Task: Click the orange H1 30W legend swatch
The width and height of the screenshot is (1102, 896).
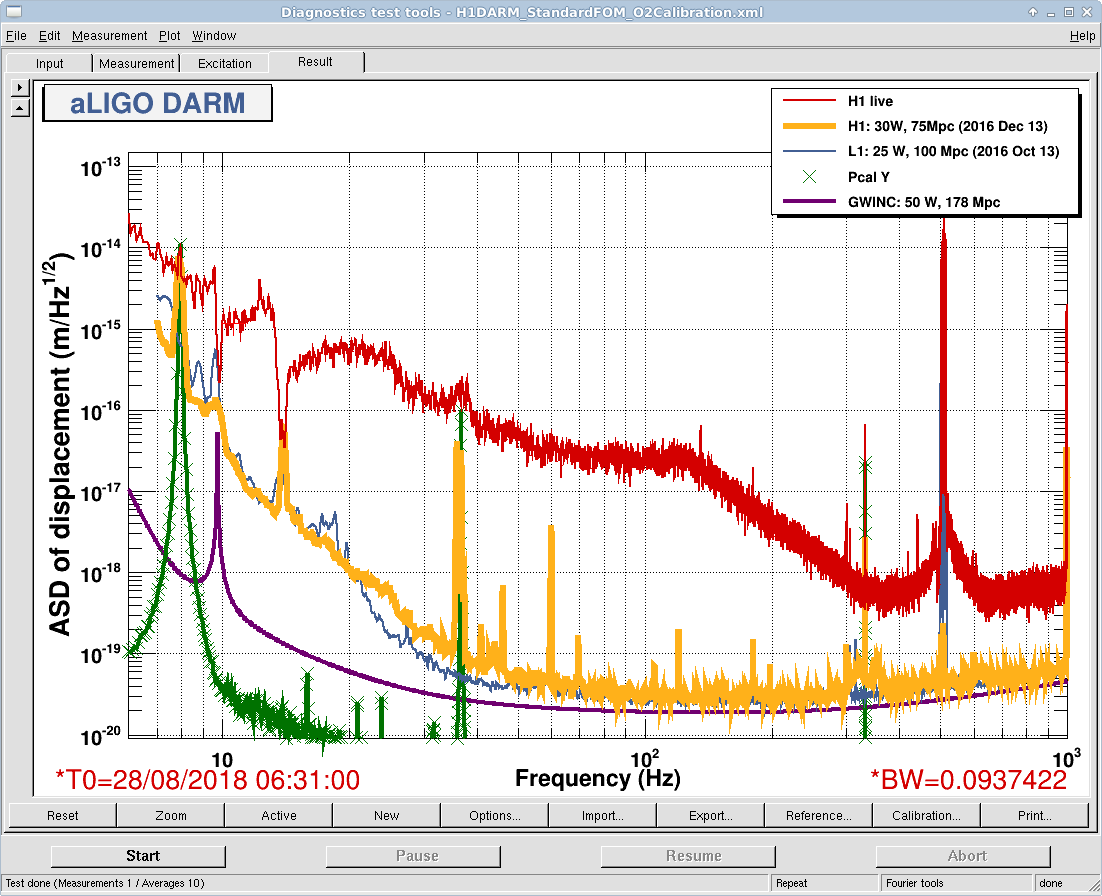Action: [x=810, y=126]
